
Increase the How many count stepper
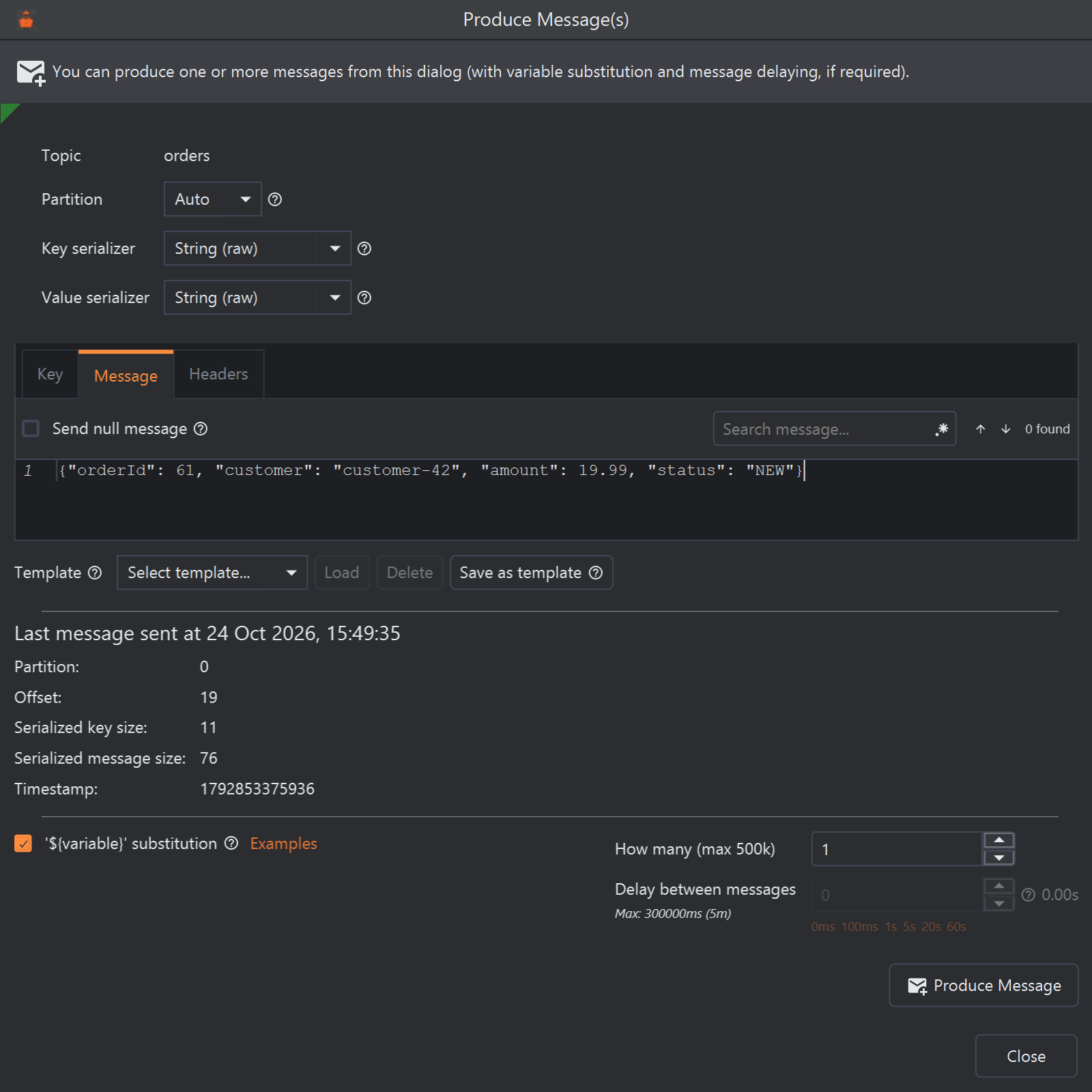click(999, 840)
